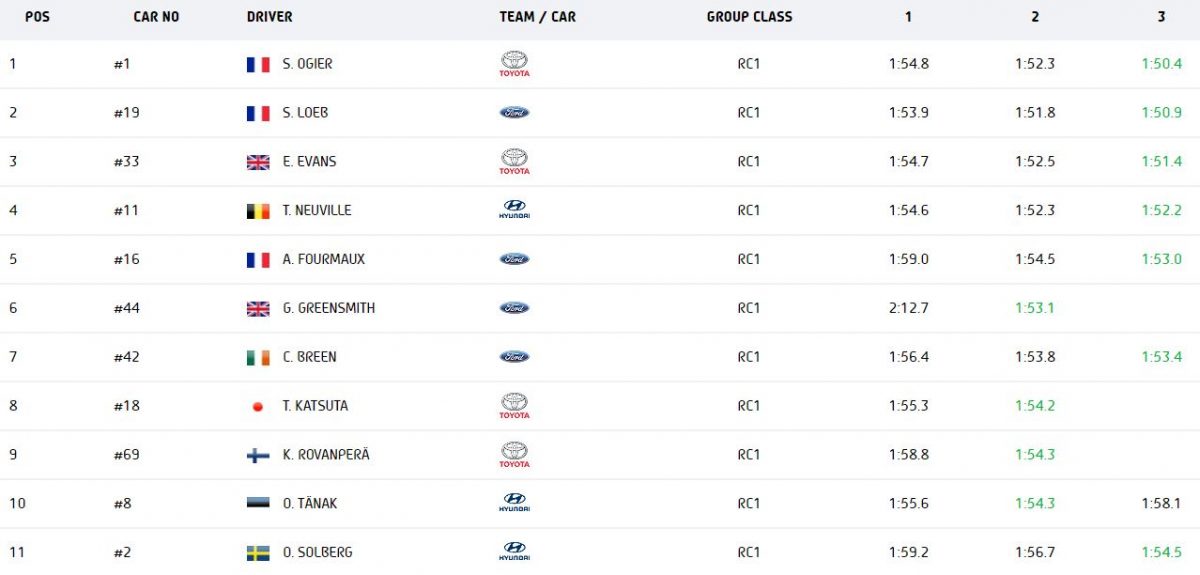The height and width of the screenshot is (575, 1200).
Task: Click the GROUP CLASS column header
Action: 749,17
